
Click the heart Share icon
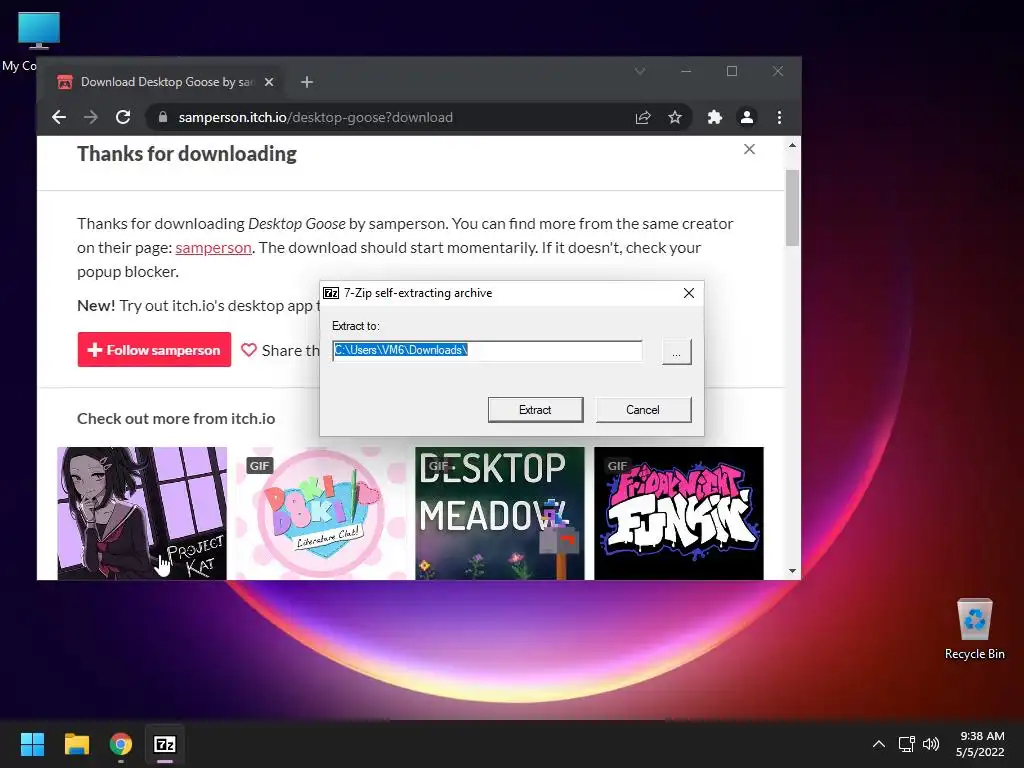(x=249, y=351)
